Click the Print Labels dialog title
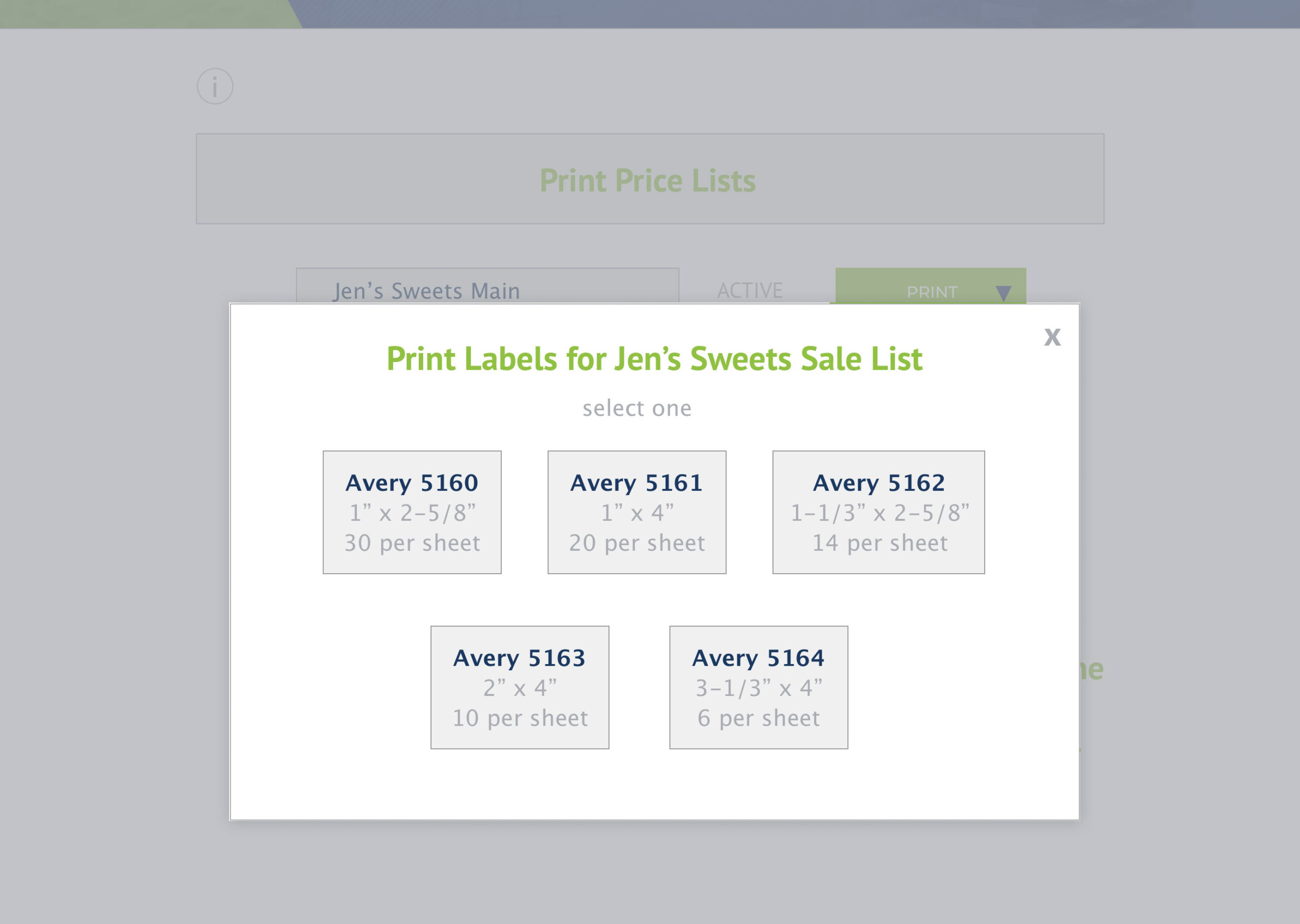The width and height of the screenshot is (1300, 924). point(654,359)
